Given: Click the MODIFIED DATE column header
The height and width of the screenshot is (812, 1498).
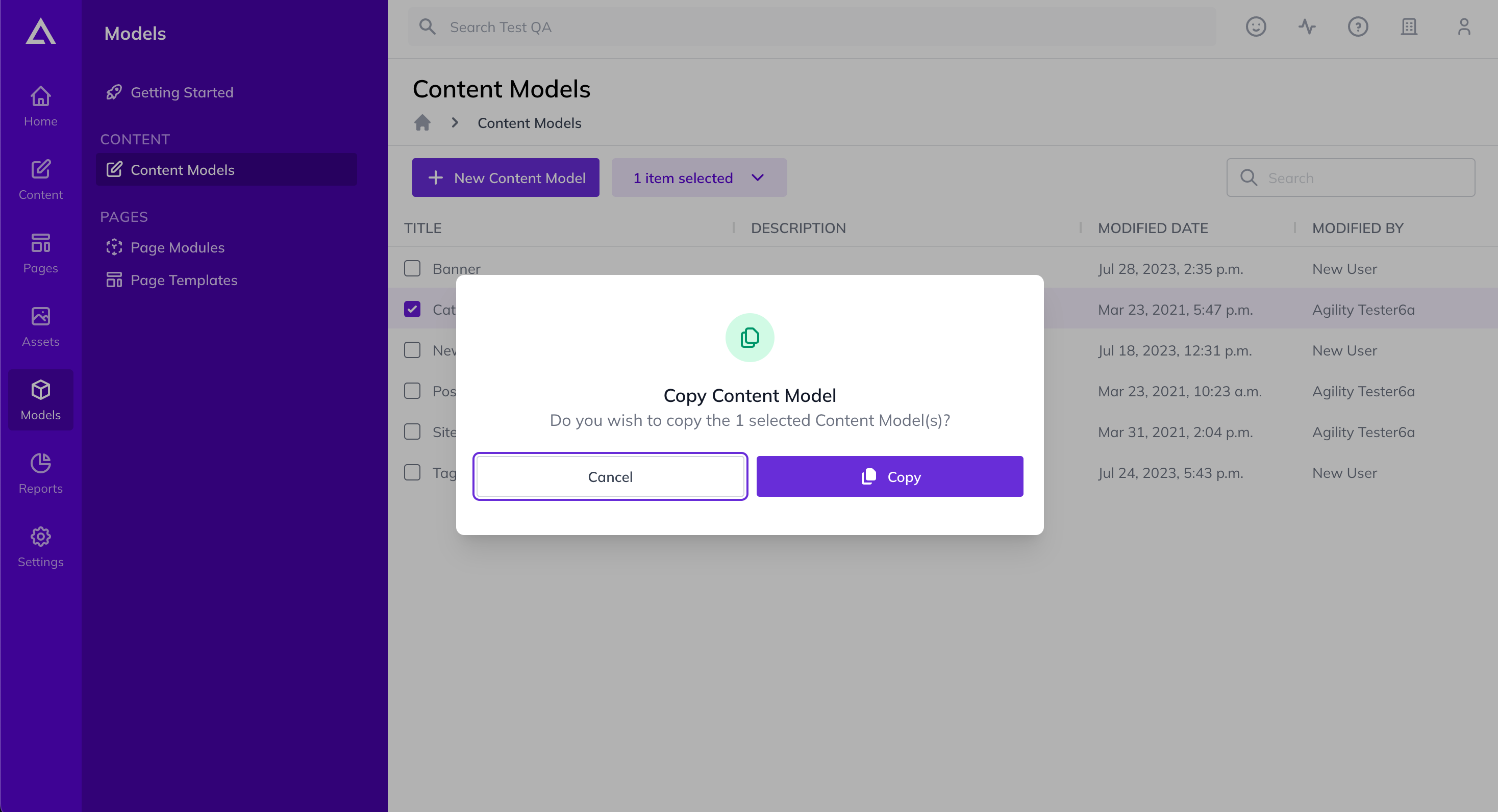Looking at the screenshot, I should tap(1153, 228).
